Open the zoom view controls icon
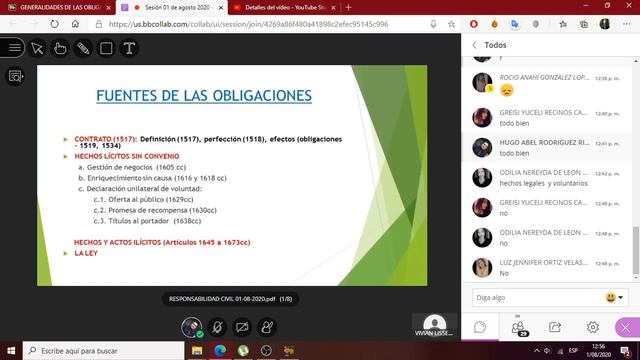This screenshot has width=640, height=360. tap(16, 76)
